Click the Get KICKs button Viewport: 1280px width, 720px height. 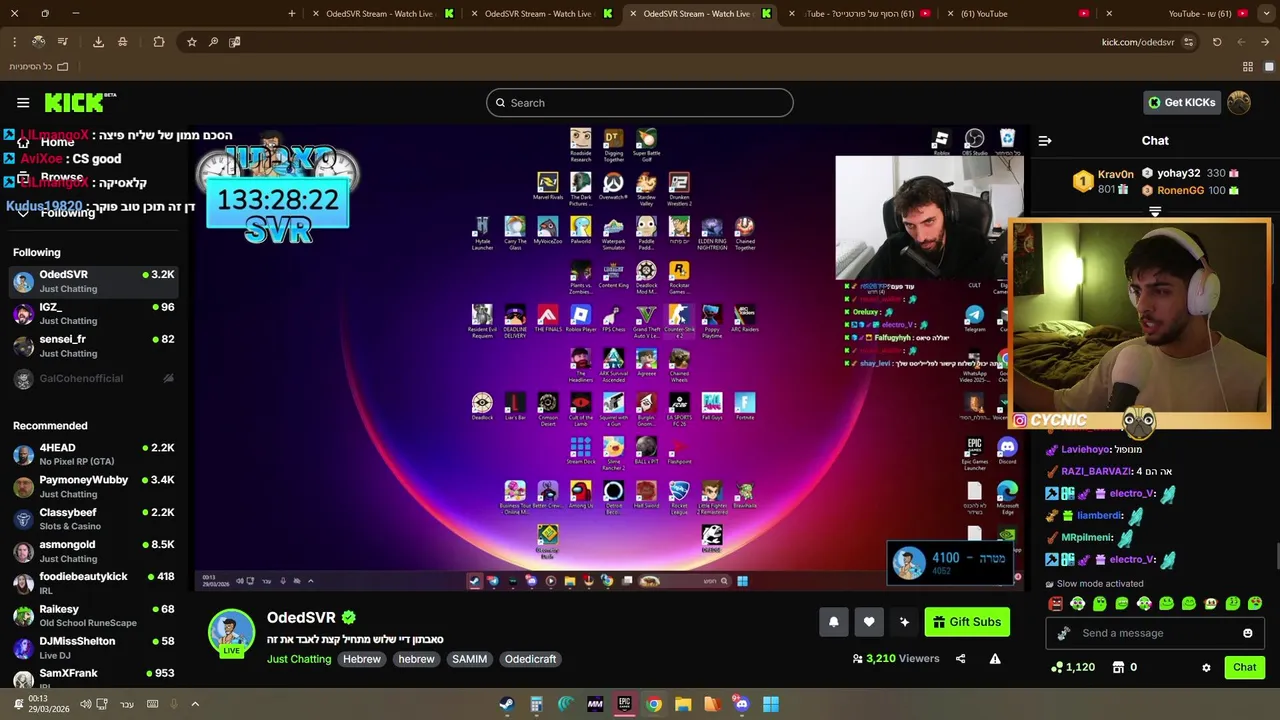[1182, 102]
